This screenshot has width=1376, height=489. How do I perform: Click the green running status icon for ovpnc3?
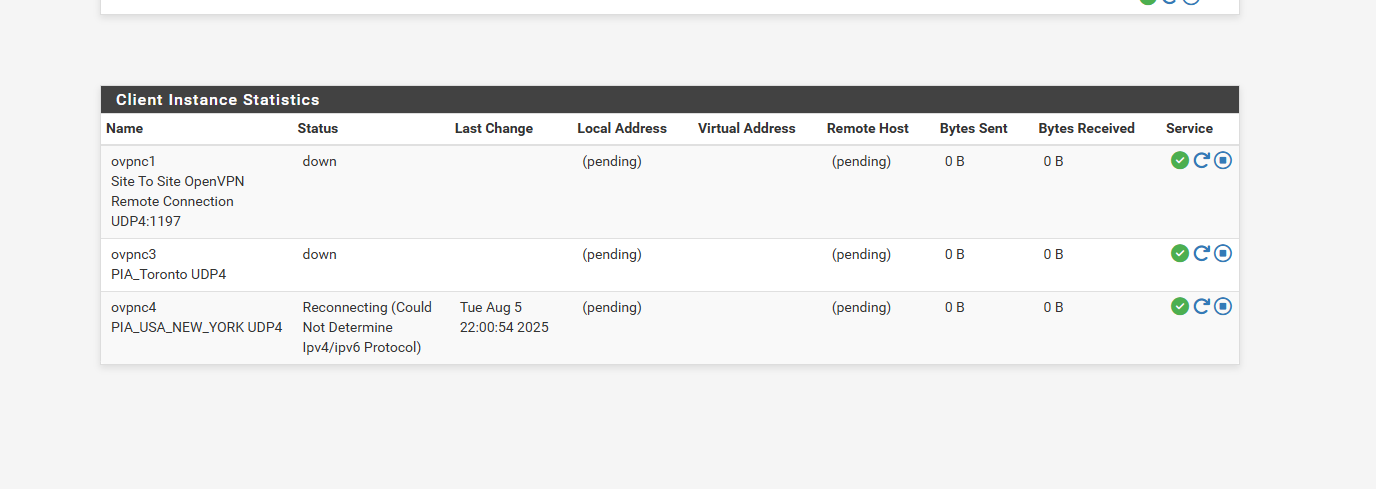click(x=1180, y=253)
